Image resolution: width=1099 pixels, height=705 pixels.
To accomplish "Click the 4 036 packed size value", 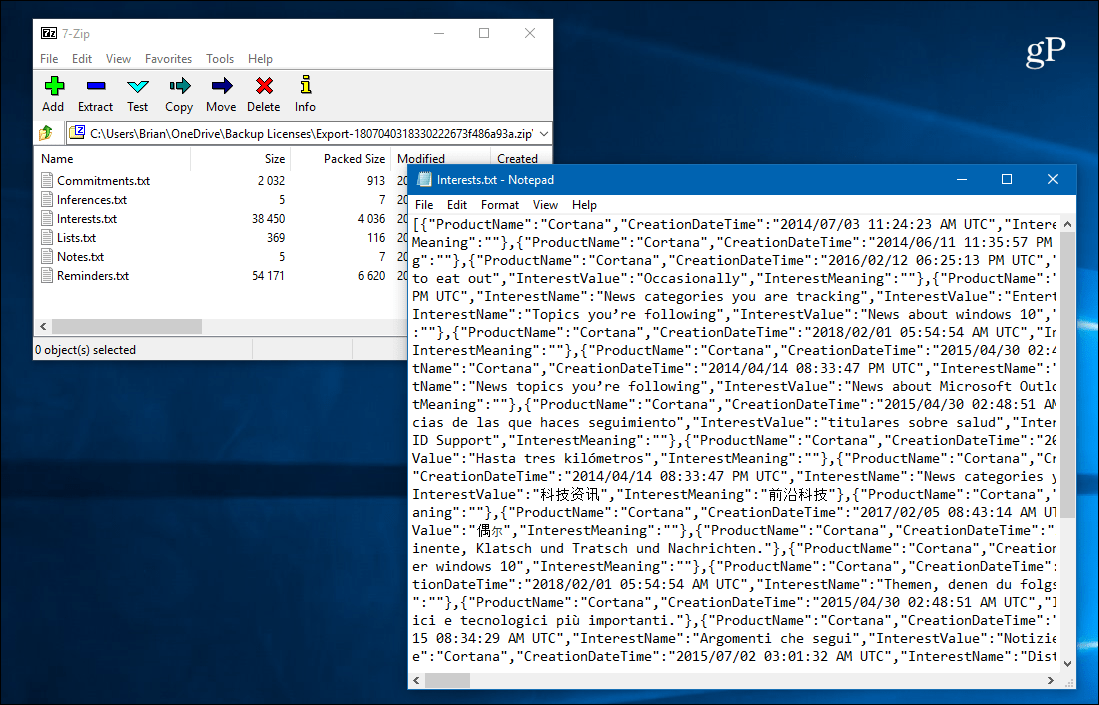I will (x=371, y=219).
